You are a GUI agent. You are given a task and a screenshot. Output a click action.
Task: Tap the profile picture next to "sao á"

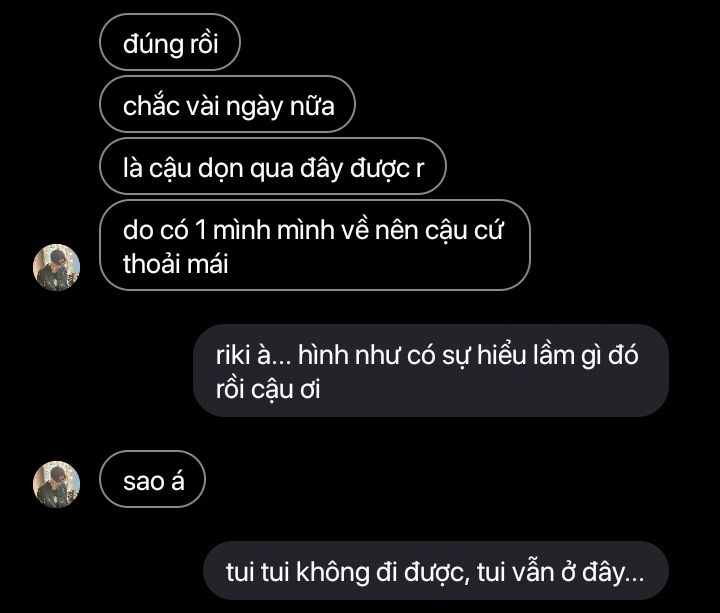pyautogui.click(x=56, y=484)
